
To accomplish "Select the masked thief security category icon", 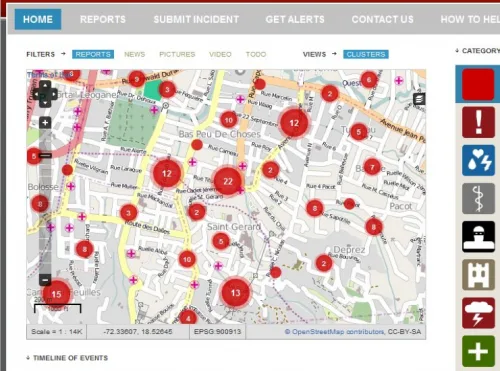I will coord(478,237).
